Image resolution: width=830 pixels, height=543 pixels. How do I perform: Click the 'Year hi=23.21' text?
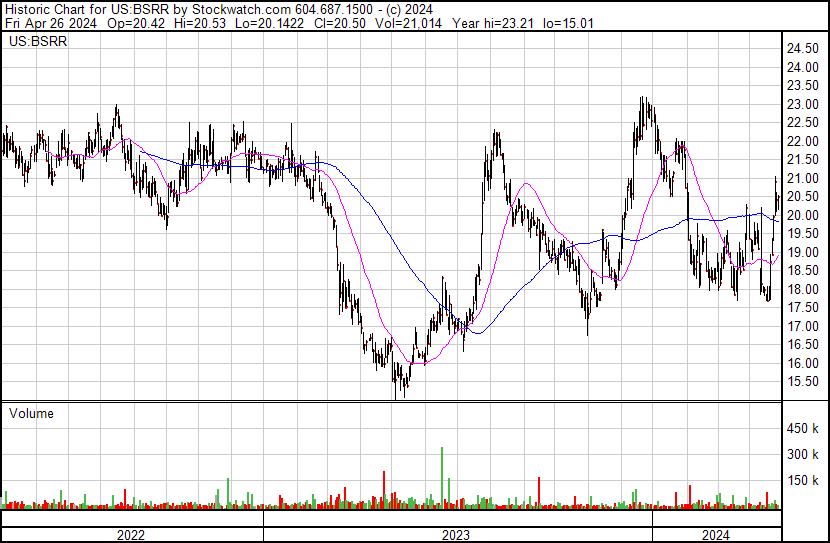click(x=493, y=23)
